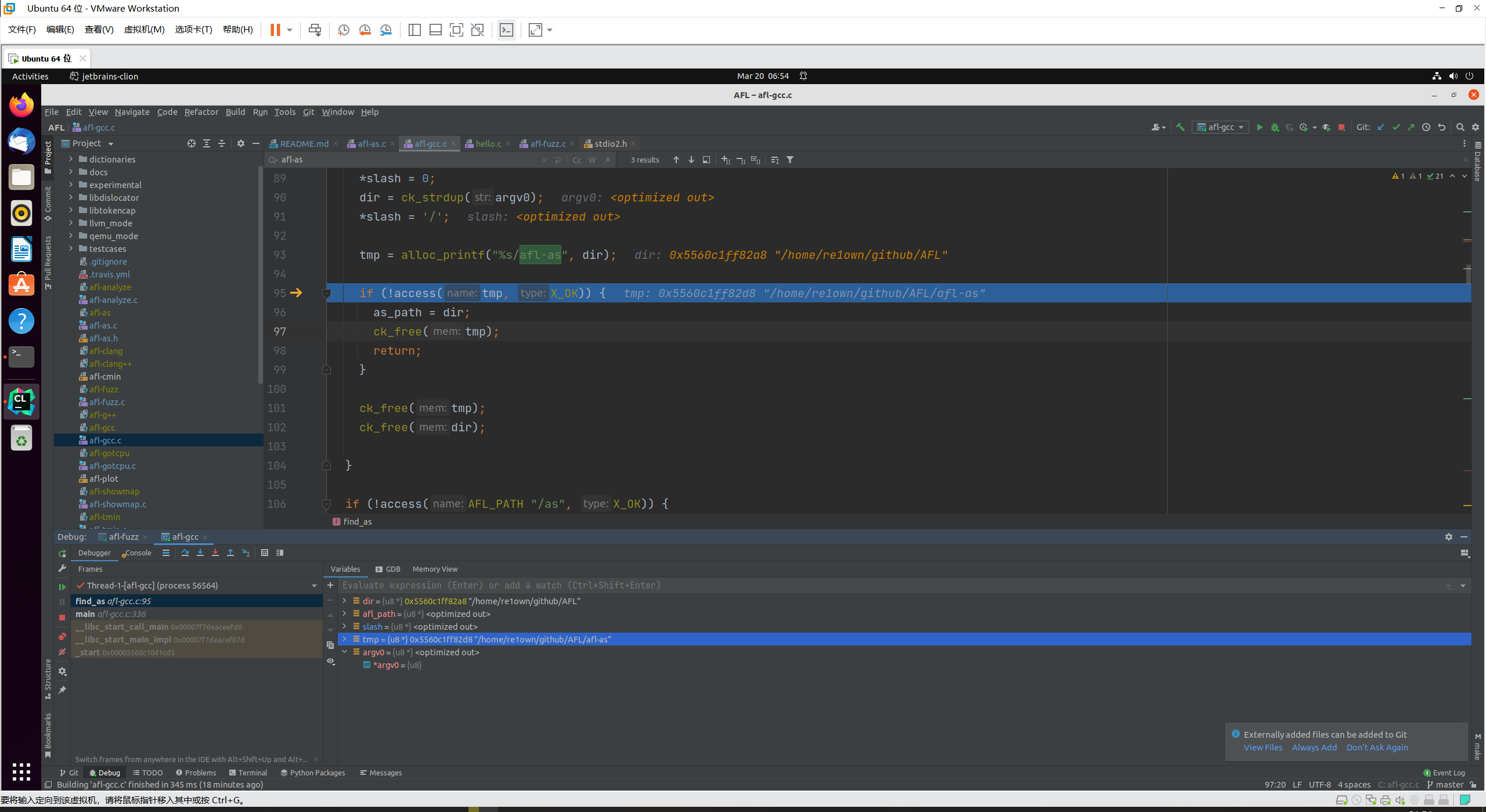The height and width of the screenshot is (812, 1486).
Task: Open Event Log from the status bar
Action: 1444,773
